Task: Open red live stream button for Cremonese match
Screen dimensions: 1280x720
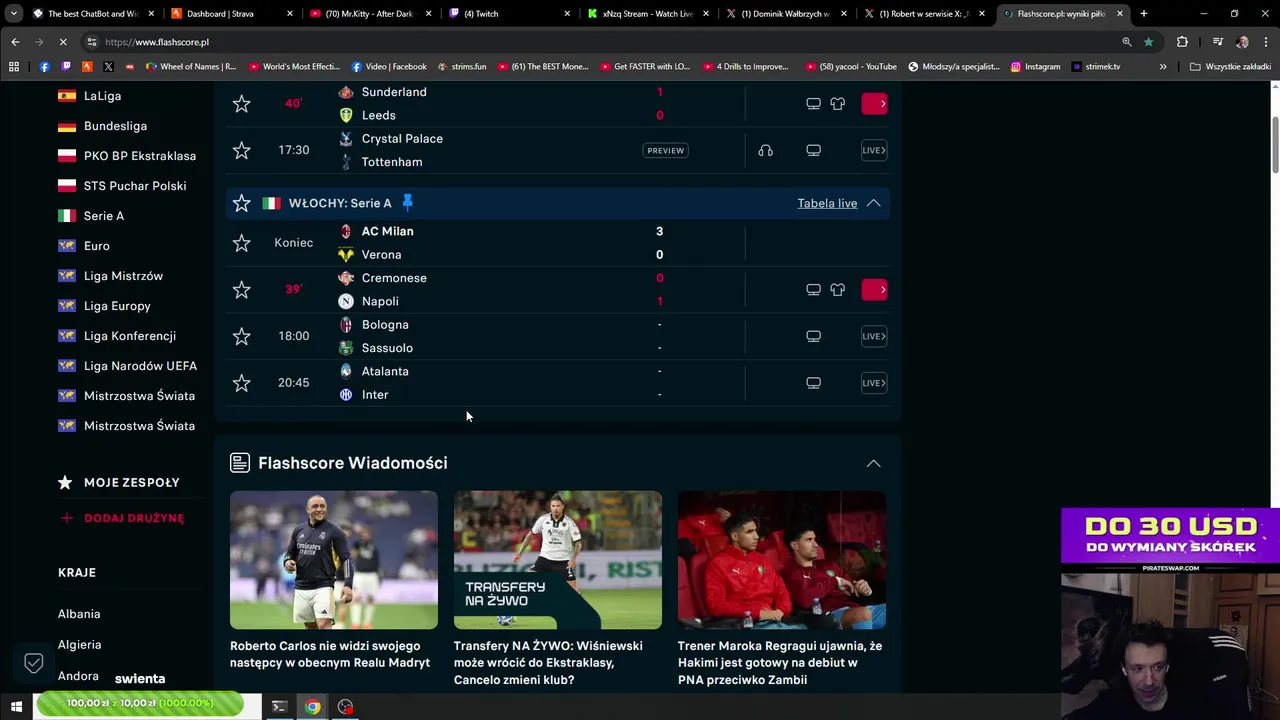Action: coord(874,290)
